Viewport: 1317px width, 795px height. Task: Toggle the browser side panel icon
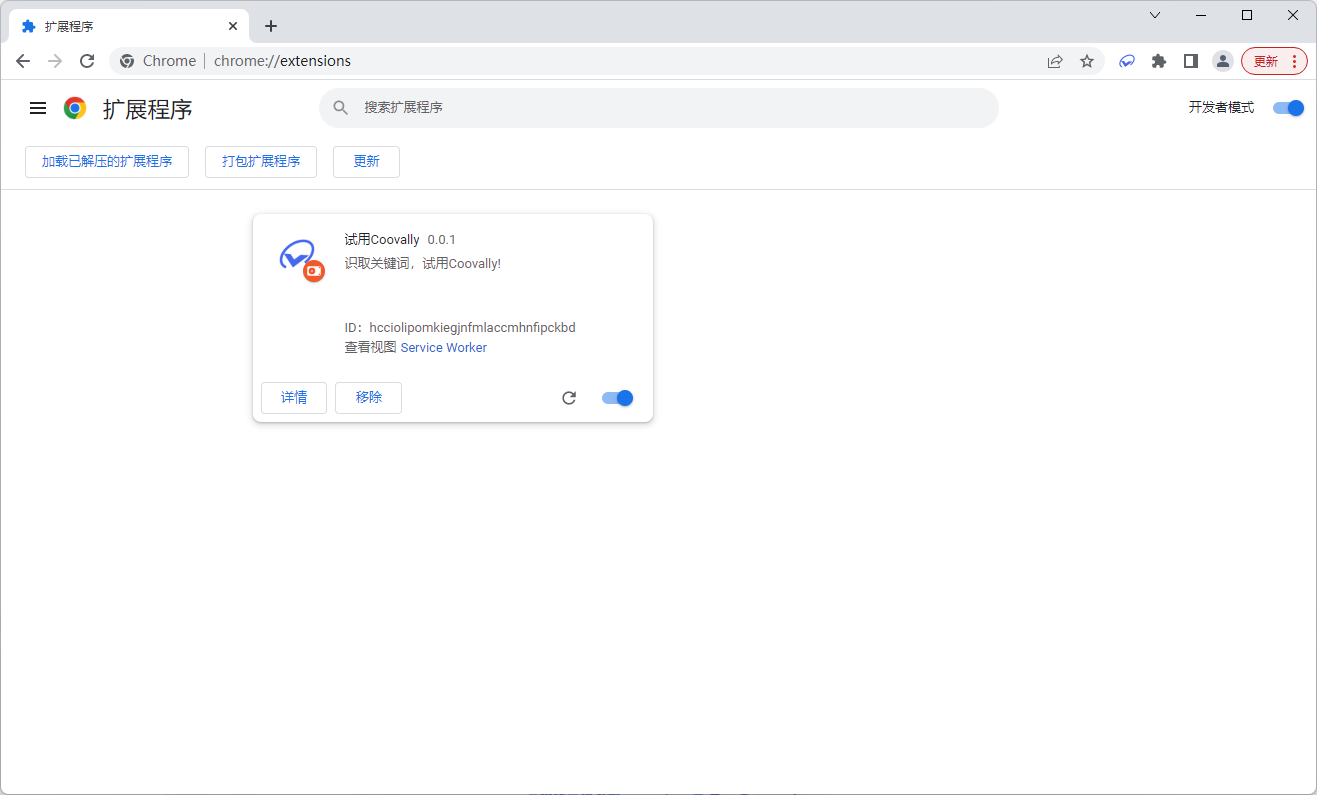(1190, 61)
